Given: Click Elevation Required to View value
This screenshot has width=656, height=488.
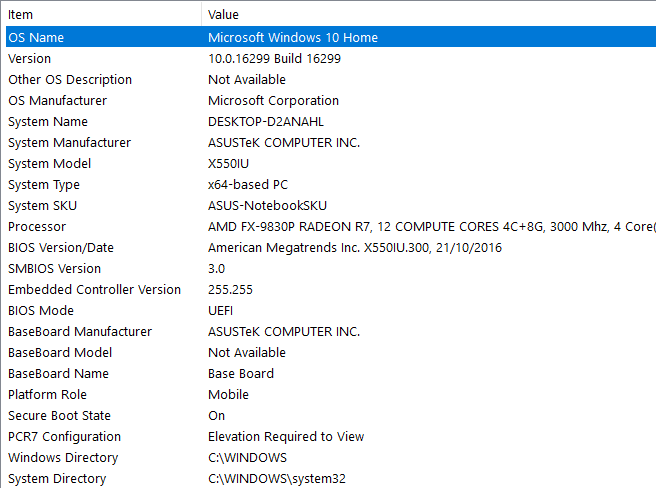Looking at the screenshot, I should (x=286, y=437).
